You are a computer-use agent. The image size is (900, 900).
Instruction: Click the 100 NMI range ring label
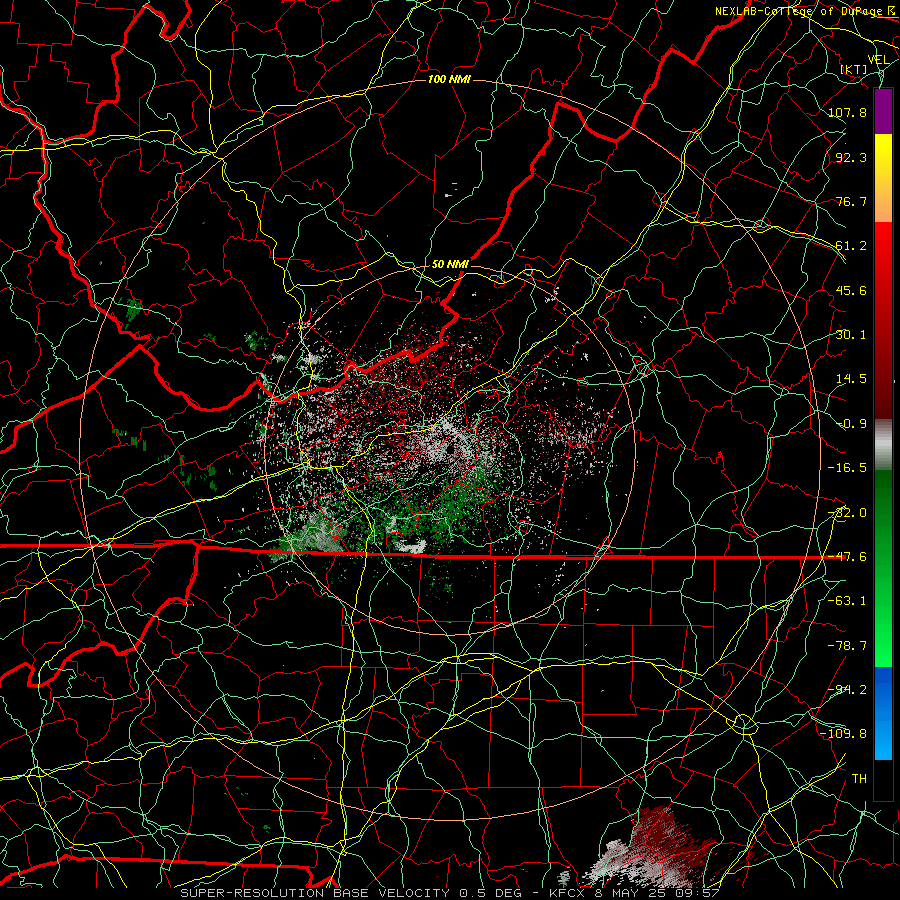click(x=449, y=79)
